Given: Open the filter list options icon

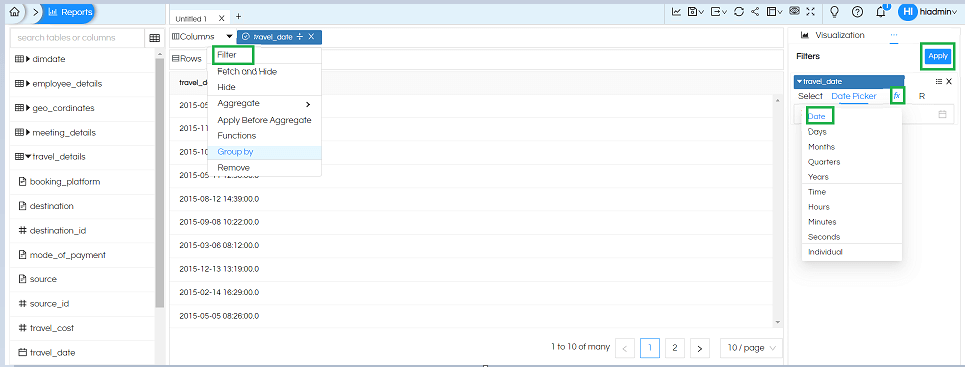Looking at the screenshot, I should [x=939, y=81].
